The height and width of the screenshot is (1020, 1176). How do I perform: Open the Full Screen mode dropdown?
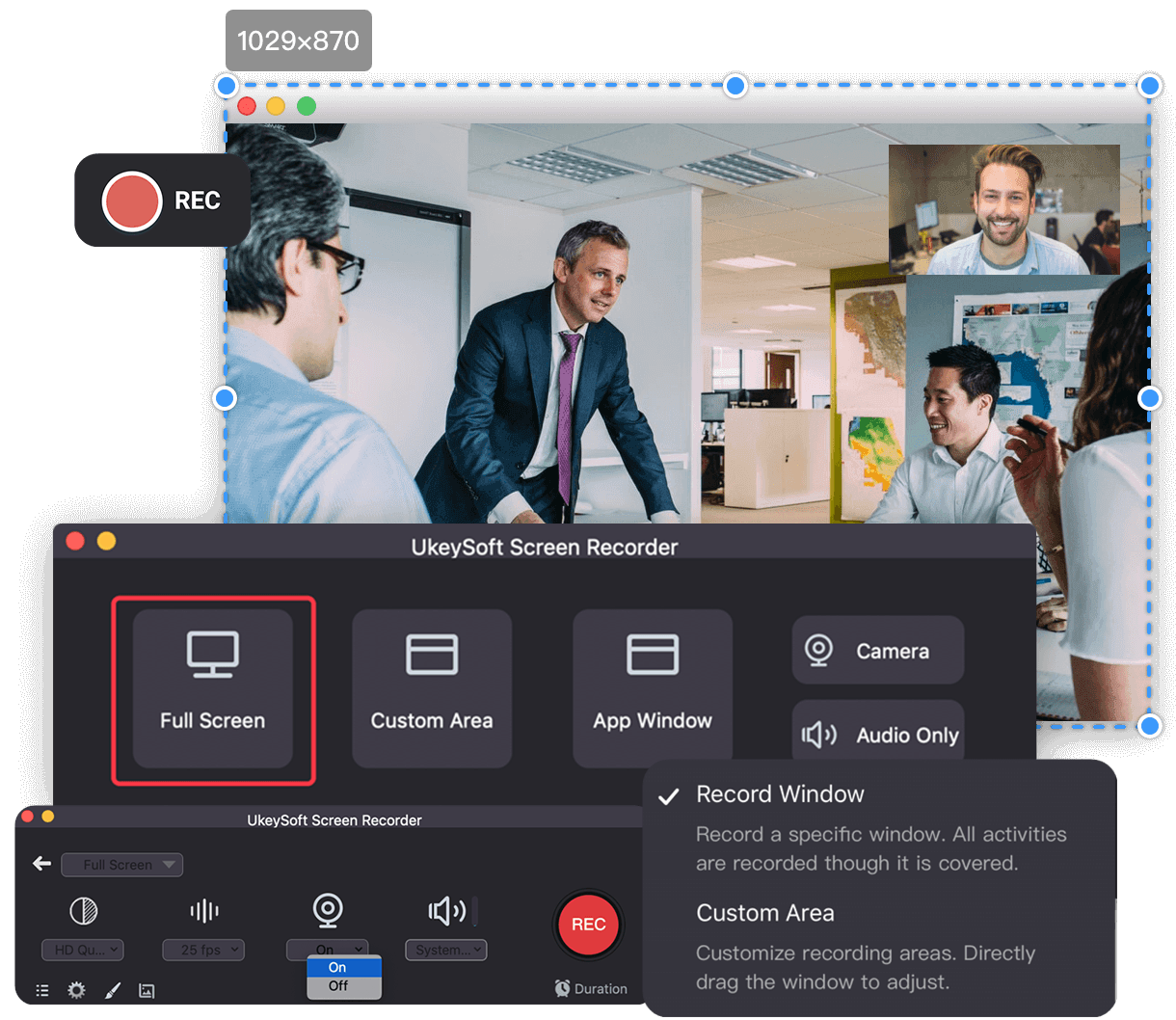coord(122,865)
